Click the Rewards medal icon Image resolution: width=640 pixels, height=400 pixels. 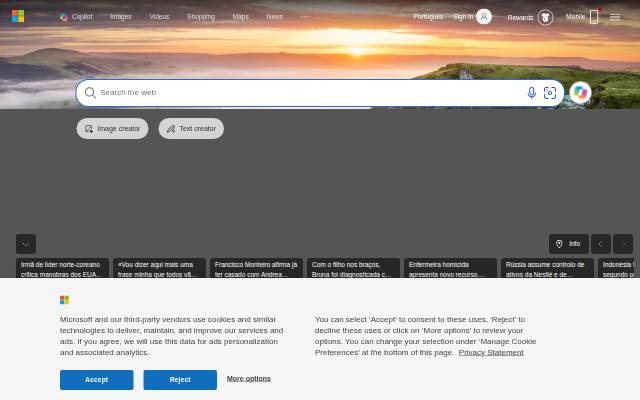[545, 17]
